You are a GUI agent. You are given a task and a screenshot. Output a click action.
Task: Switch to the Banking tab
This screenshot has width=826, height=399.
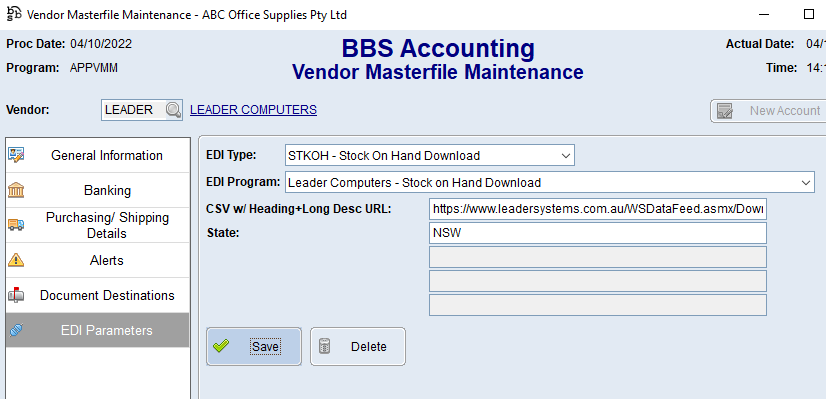coord(98,190)
